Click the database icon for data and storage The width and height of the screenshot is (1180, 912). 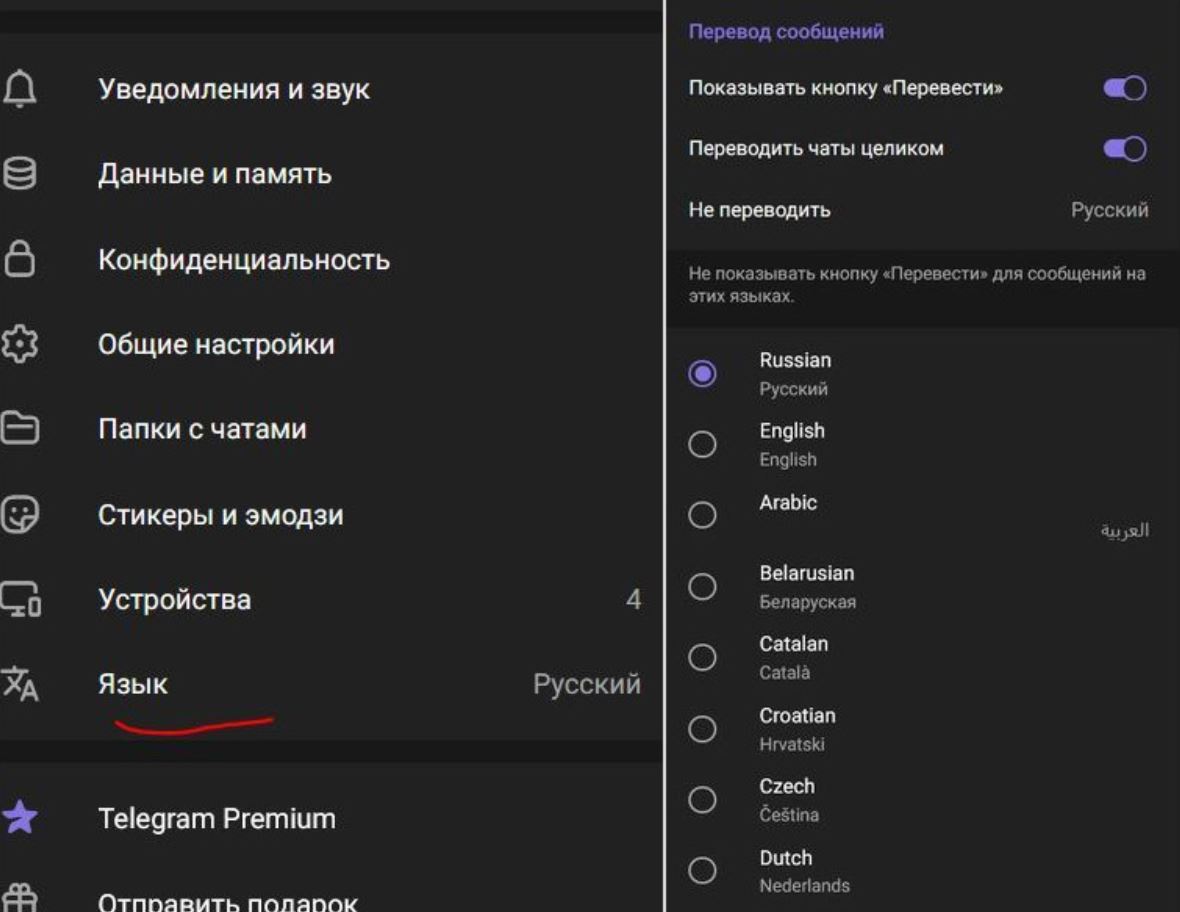coord(19,175)
